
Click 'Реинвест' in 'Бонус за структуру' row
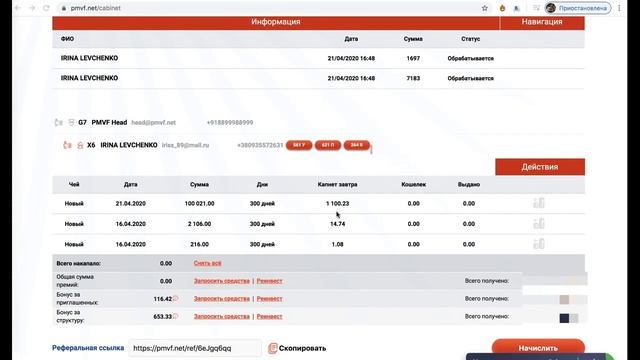[269, 316]
